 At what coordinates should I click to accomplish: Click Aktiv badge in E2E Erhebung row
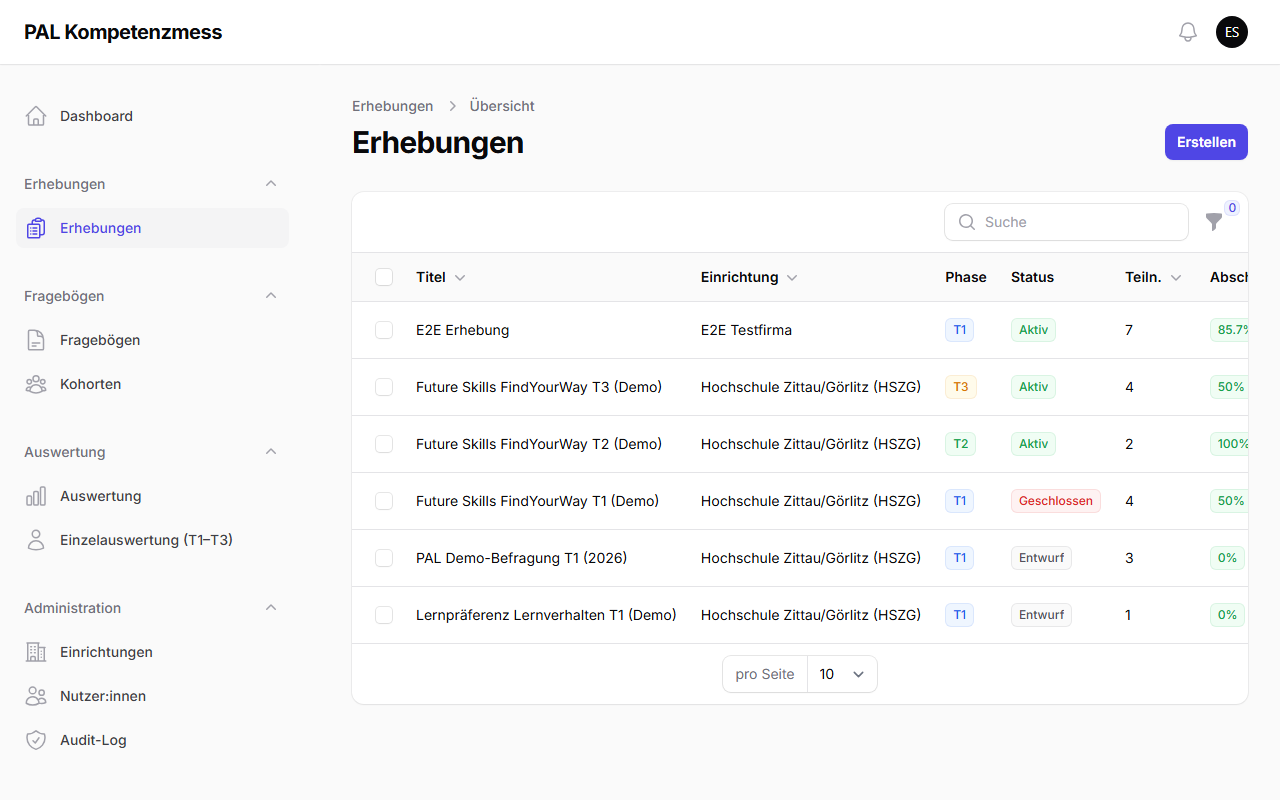click(1033, 330)
